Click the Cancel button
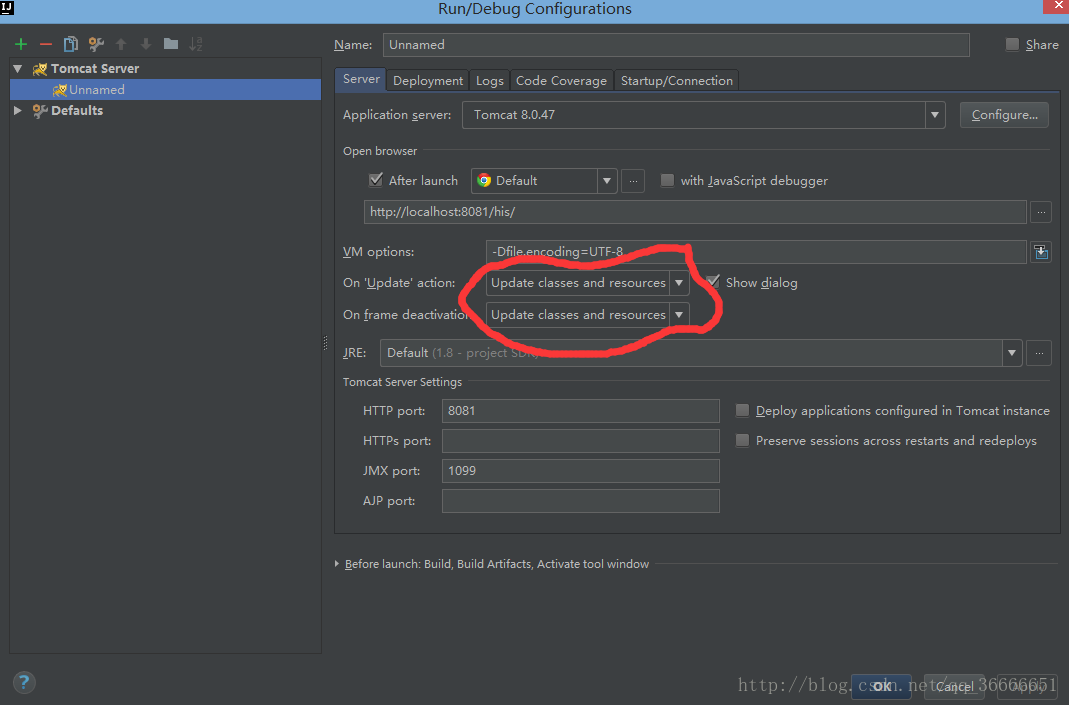The height and width of the screenshot is (705, 1069). (954, 686)
